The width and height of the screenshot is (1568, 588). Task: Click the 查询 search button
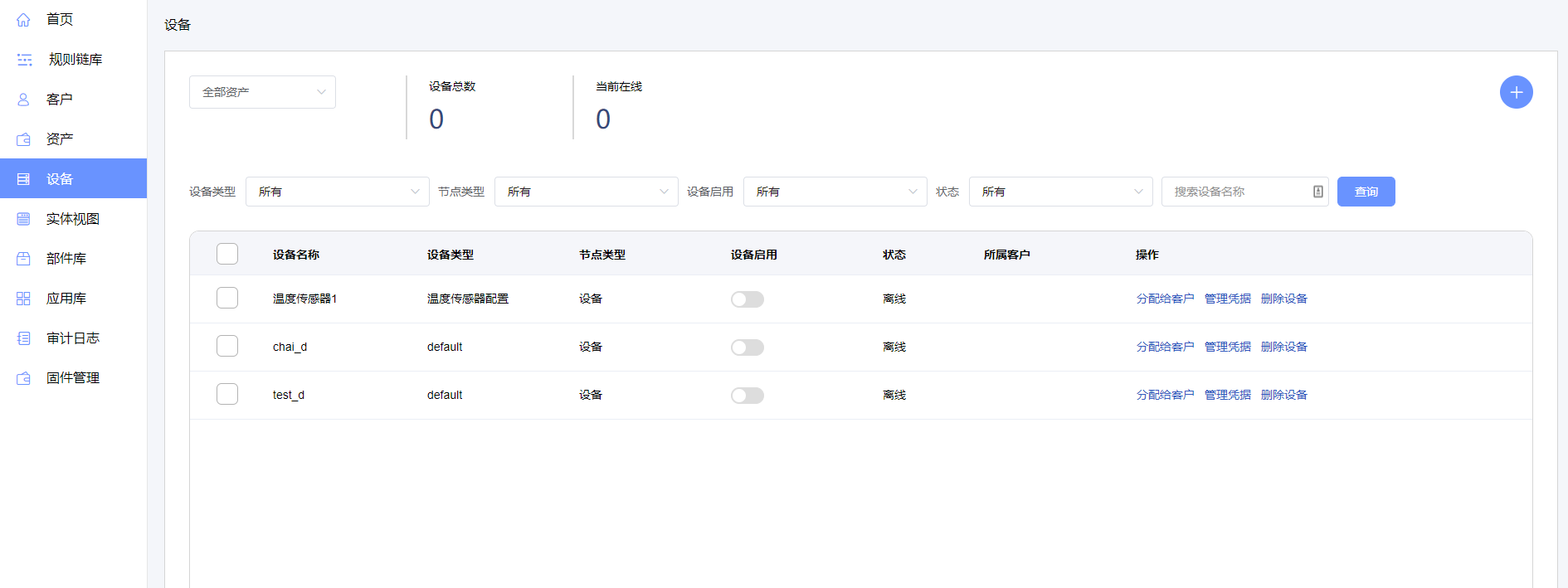(1366, 192)
